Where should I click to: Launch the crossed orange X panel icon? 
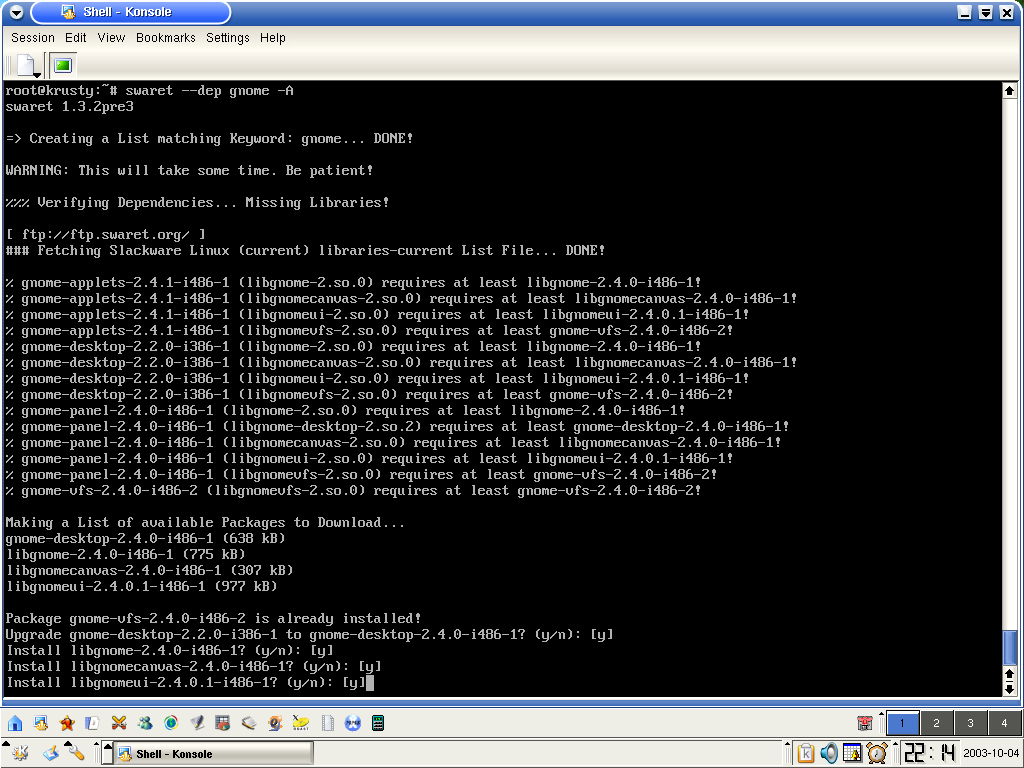[118, 723]
